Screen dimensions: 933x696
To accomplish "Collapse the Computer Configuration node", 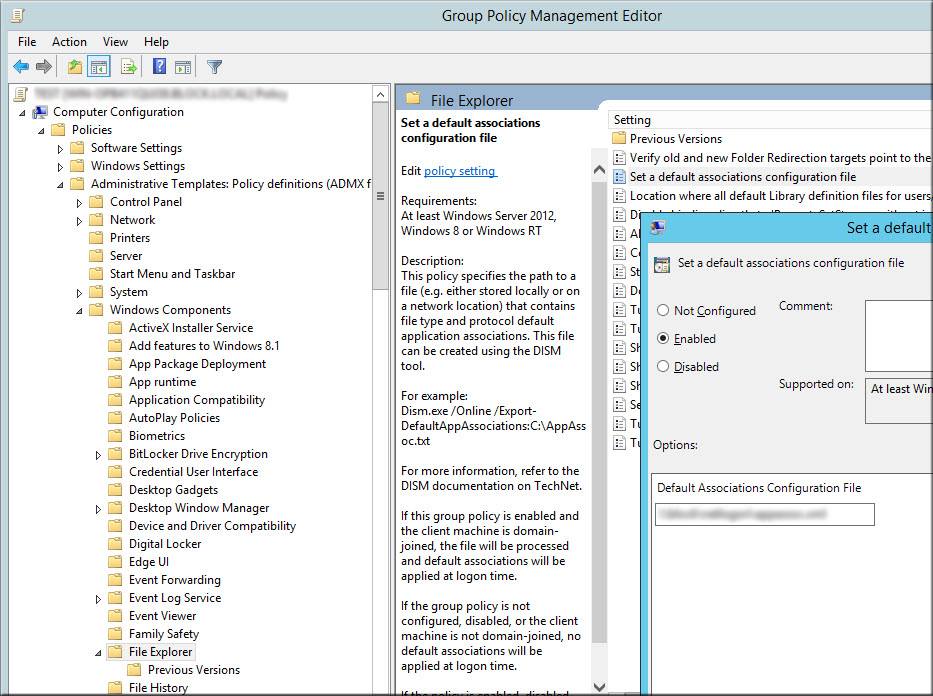I will pos(23,113).
